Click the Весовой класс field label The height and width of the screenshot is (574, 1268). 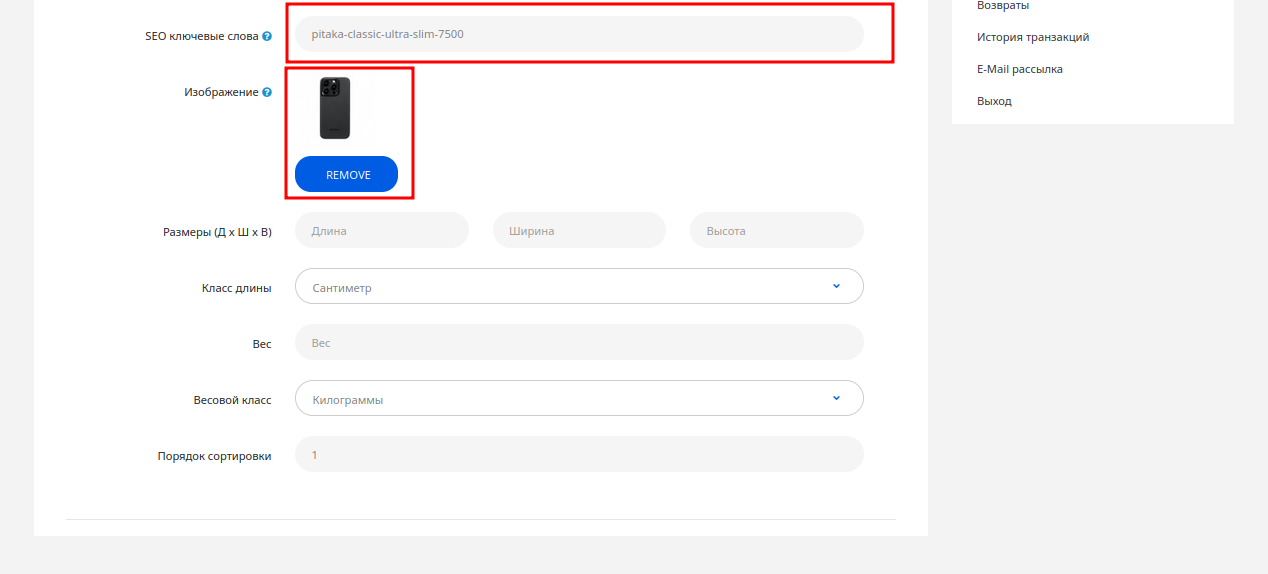pos(232,399)
